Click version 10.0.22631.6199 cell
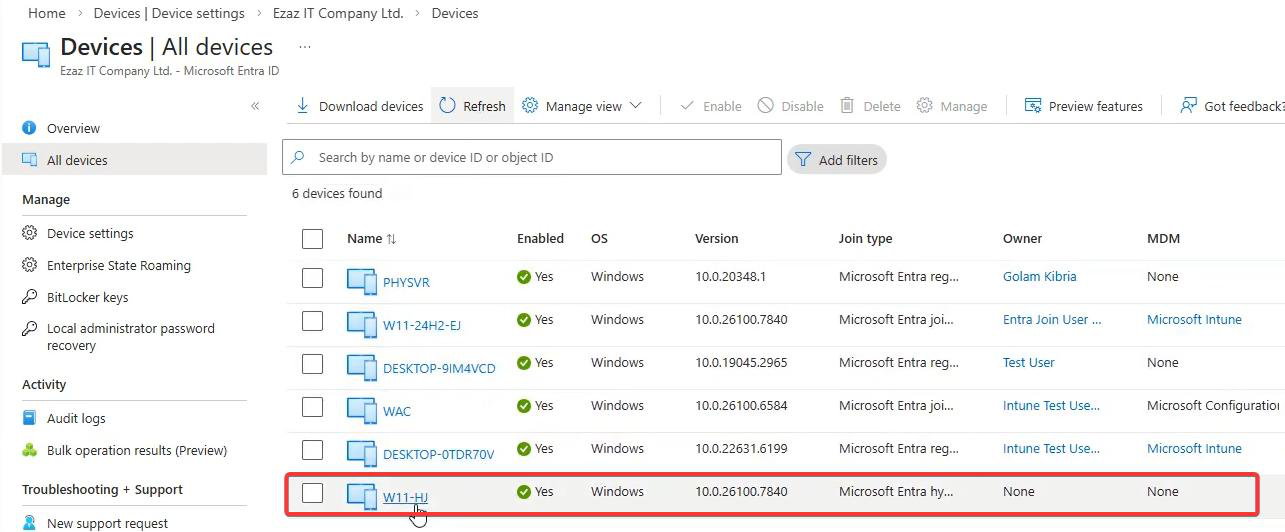1285x532 pixels. 741,448
